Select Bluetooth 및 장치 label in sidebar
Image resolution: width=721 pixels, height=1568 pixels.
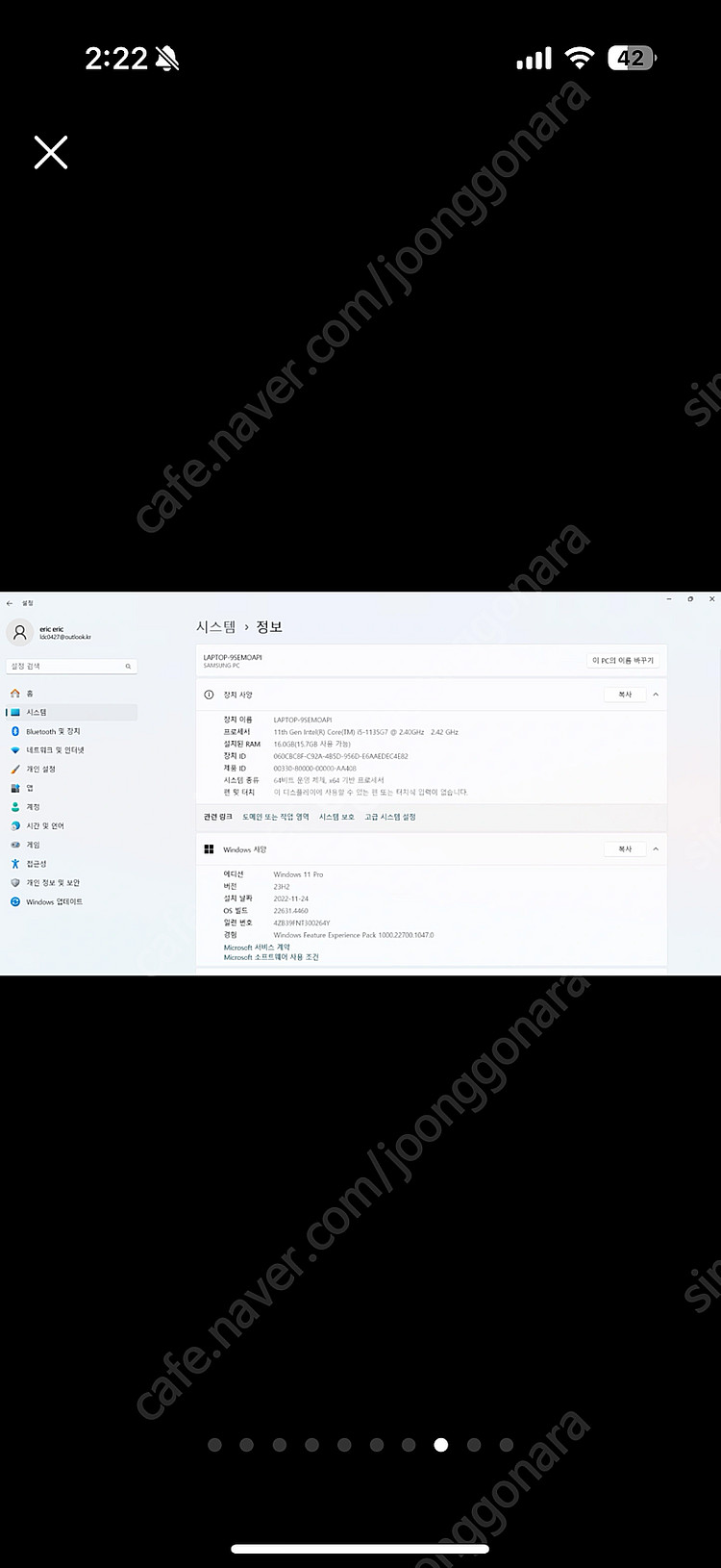53,731
